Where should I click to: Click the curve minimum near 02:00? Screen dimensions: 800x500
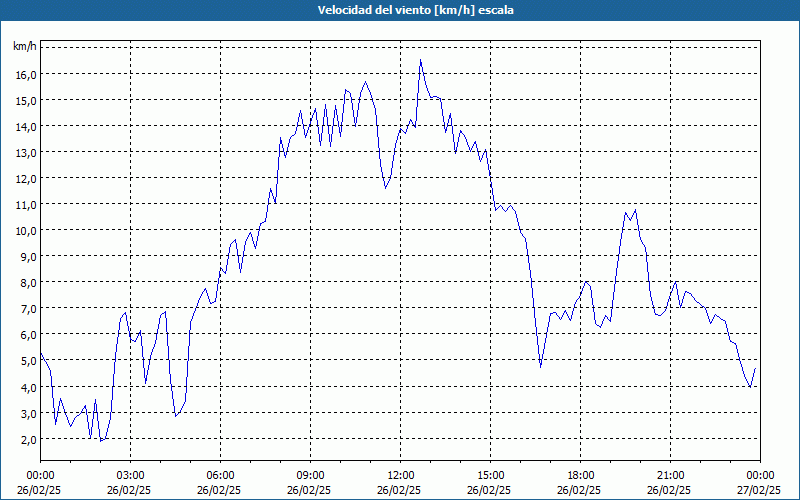point(101,440)
